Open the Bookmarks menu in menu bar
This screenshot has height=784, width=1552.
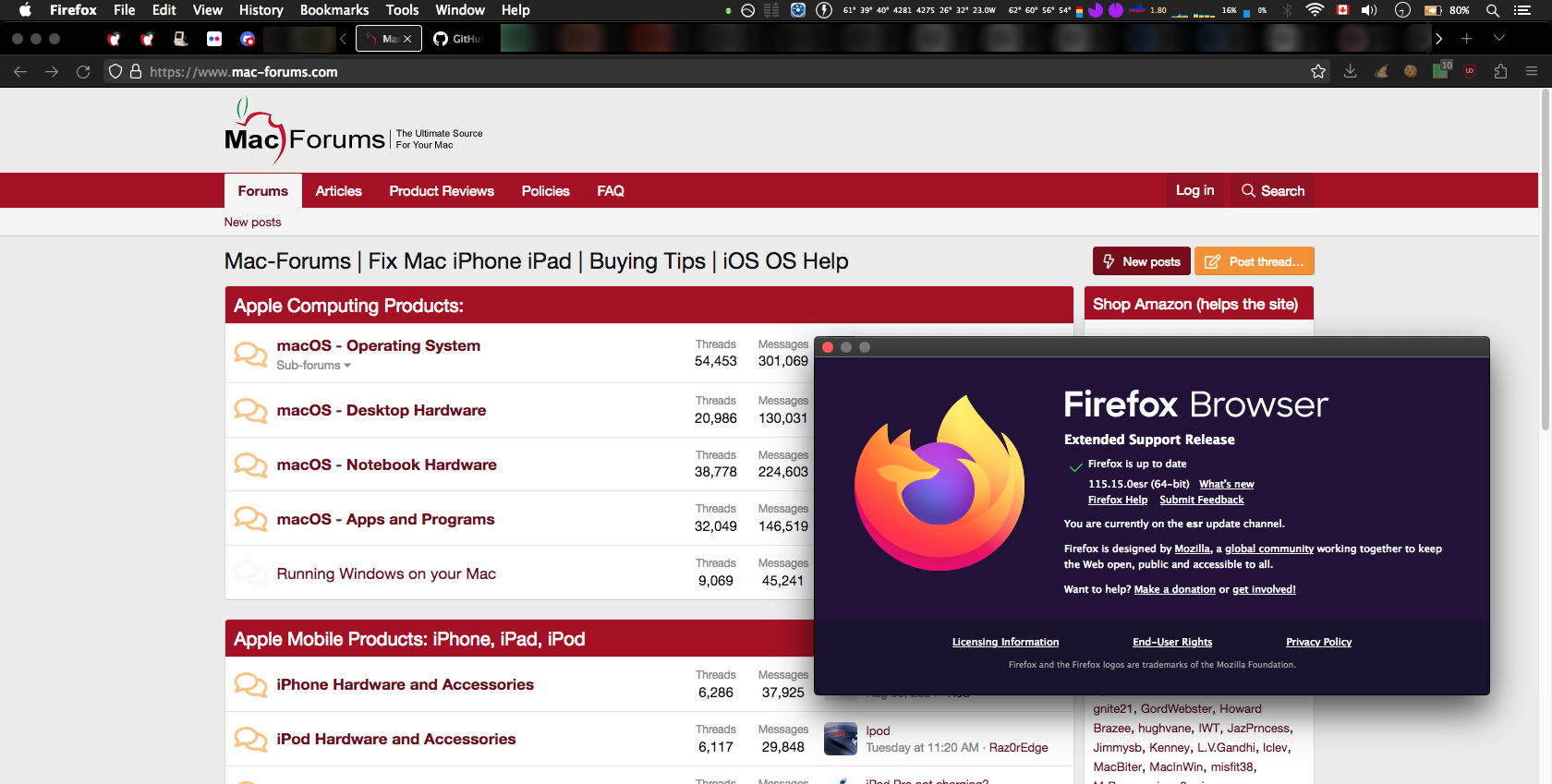point(334,10)
